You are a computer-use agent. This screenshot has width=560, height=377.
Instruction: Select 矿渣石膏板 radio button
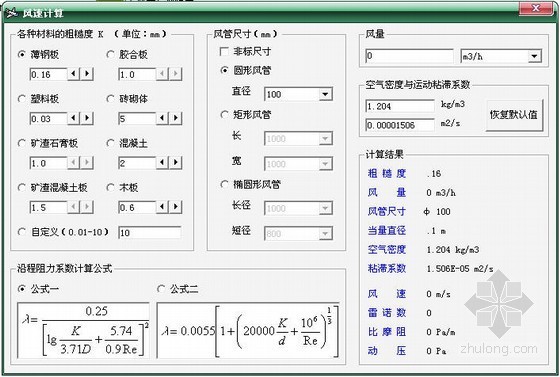[x=22, y=144]
